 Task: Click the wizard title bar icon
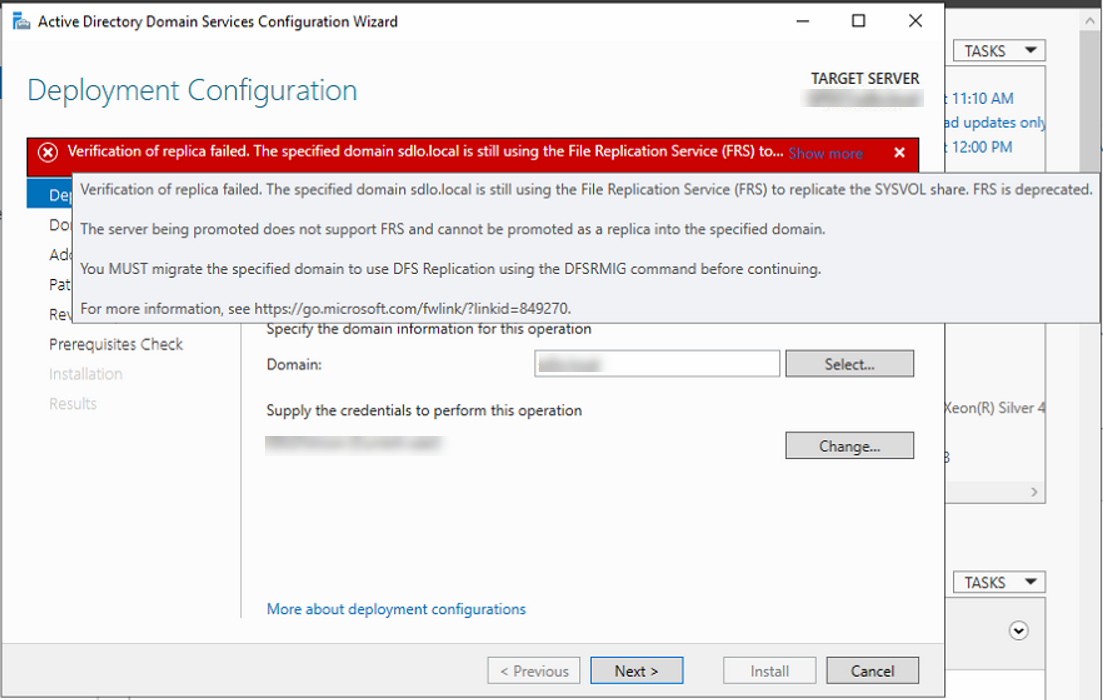pyautogui.click(x=22, y=21)
